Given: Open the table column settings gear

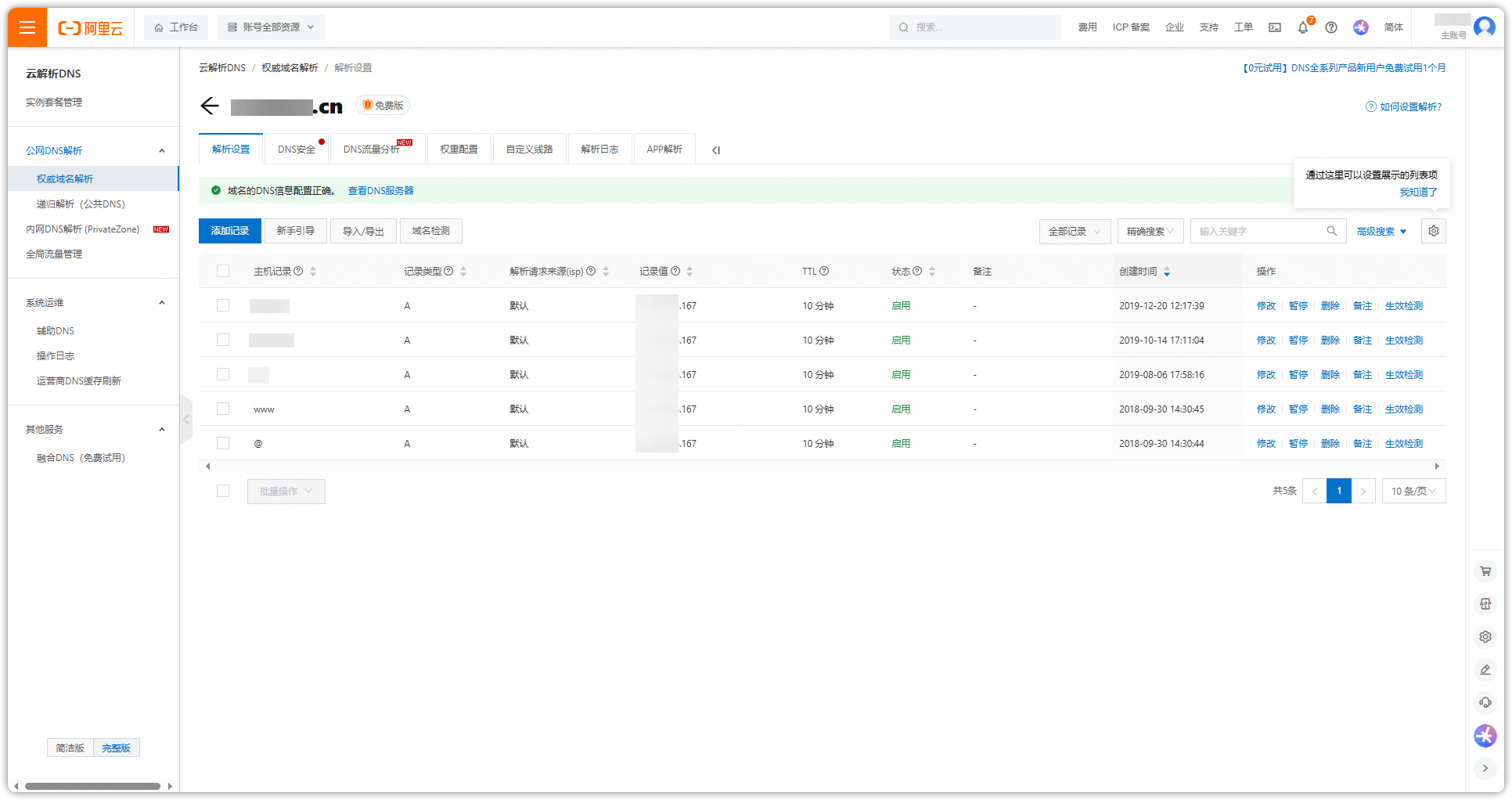Looking at the screenshot, I should [x=1433, y=231].
